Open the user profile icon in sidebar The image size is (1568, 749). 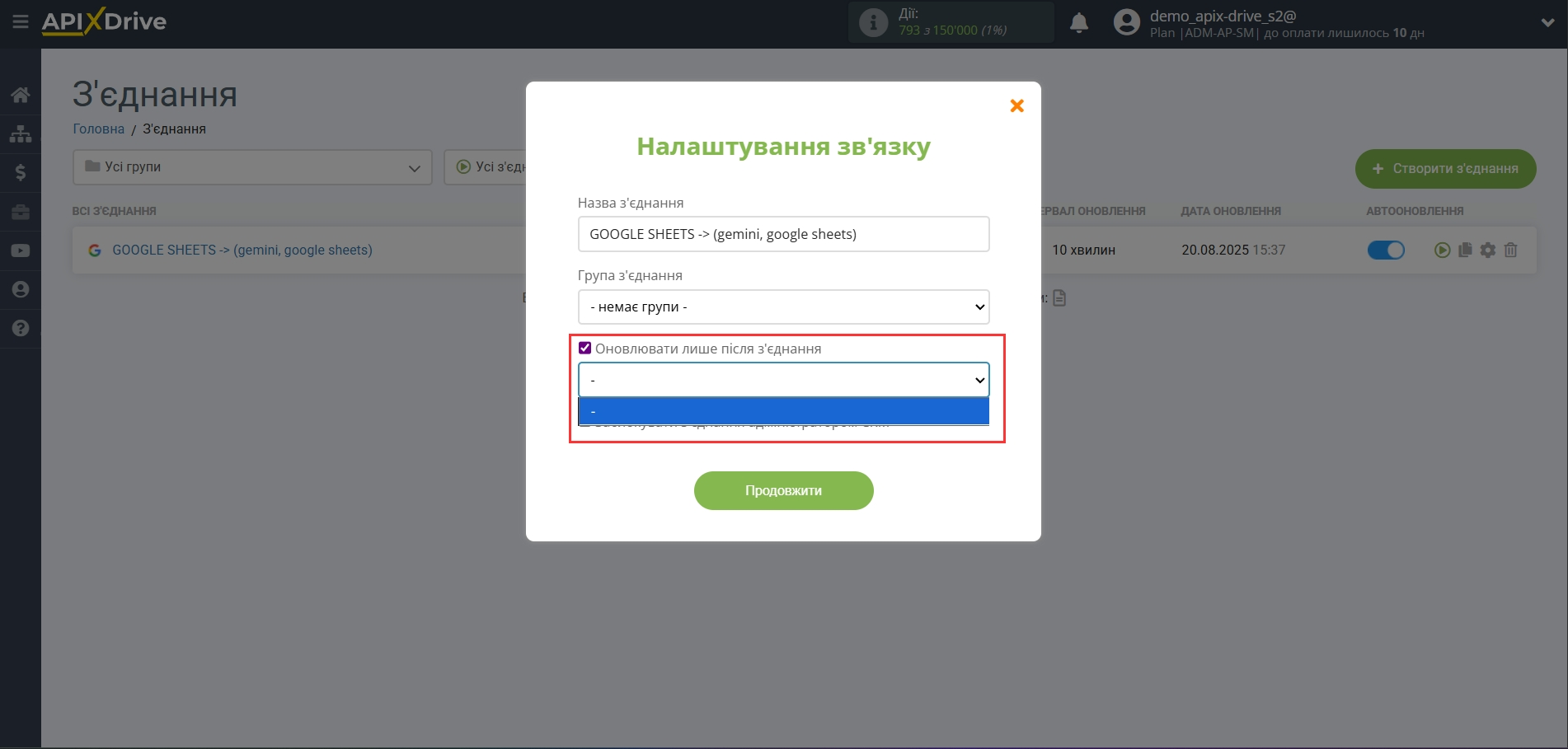coord(21,289)
